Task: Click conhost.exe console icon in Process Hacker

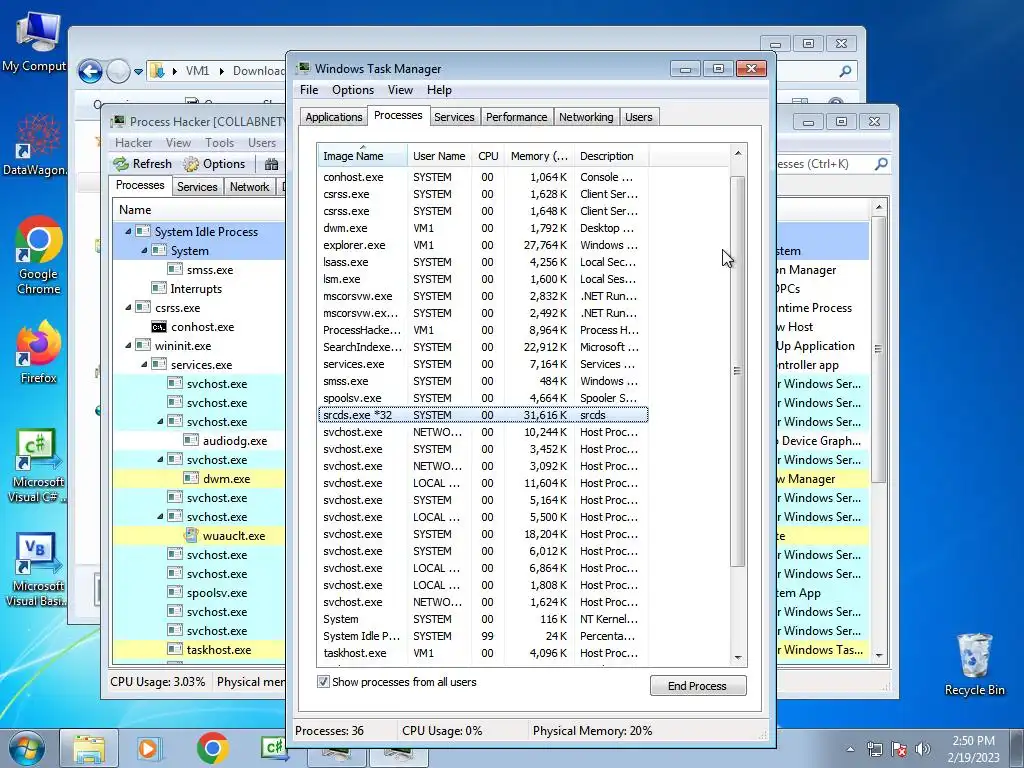Action: (159, 327)
